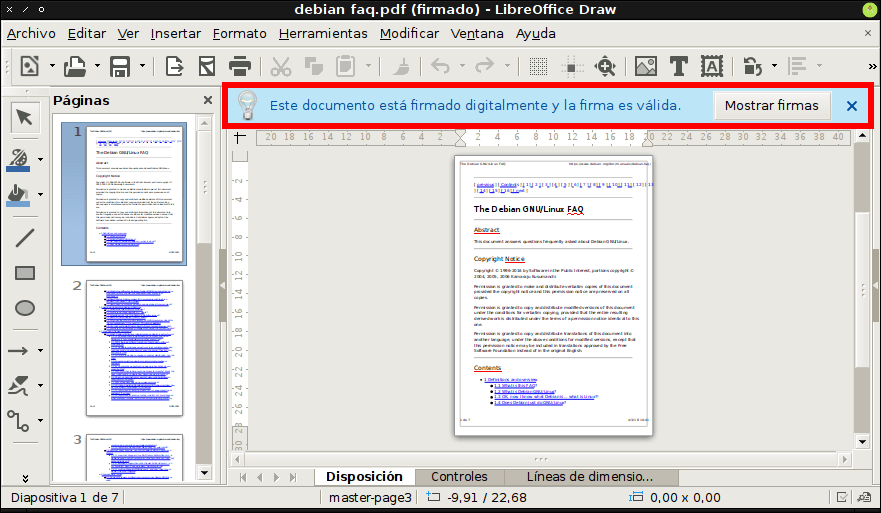Click the Fill color bucket icon

[19, 194]
